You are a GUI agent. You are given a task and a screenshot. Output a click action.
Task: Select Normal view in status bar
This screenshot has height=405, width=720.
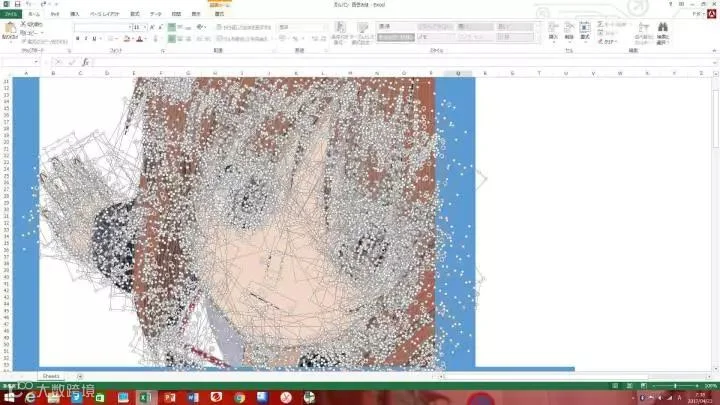[x=615, y=386]
